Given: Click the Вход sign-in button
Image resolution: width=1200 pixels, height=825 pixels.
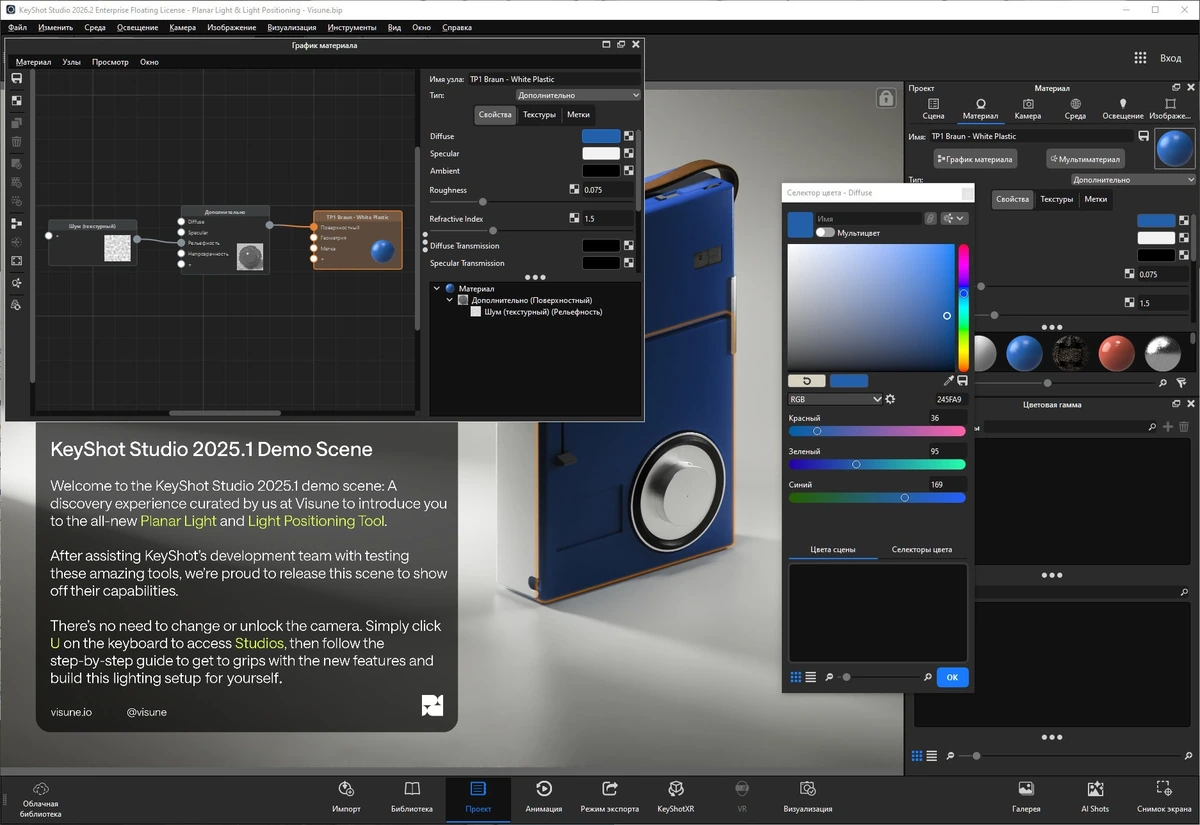Looking at the screenshot, I should tap(1170, 58).
